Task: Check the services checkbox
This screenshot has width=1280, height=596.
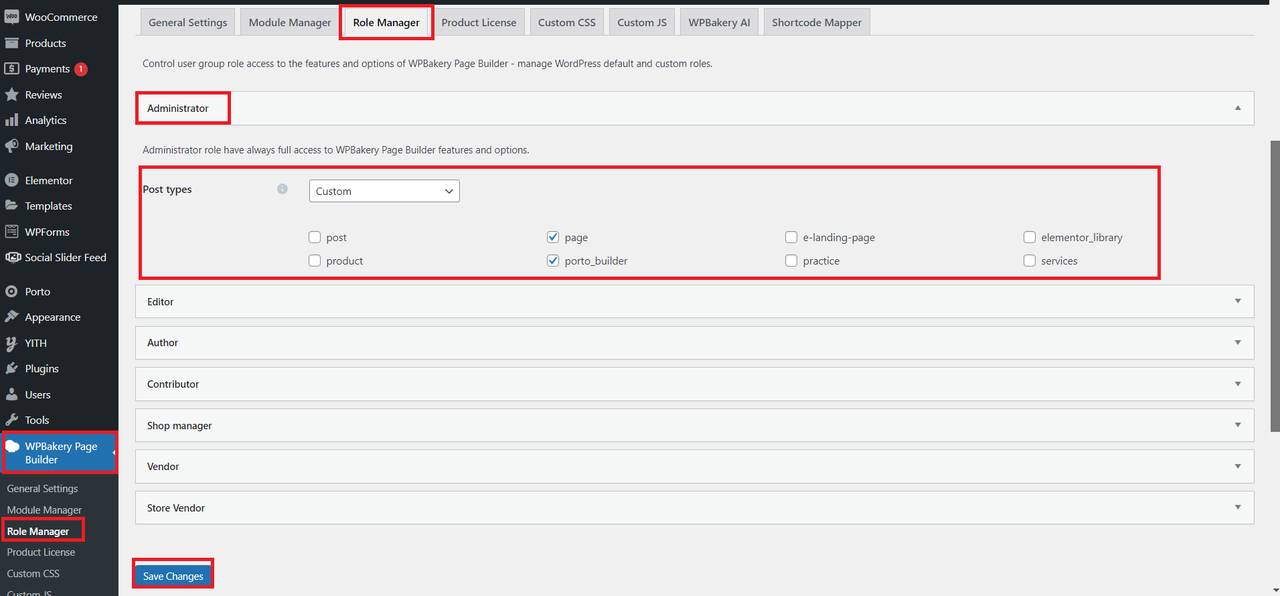Action: pyautogui.click(x=1030, y=261)
